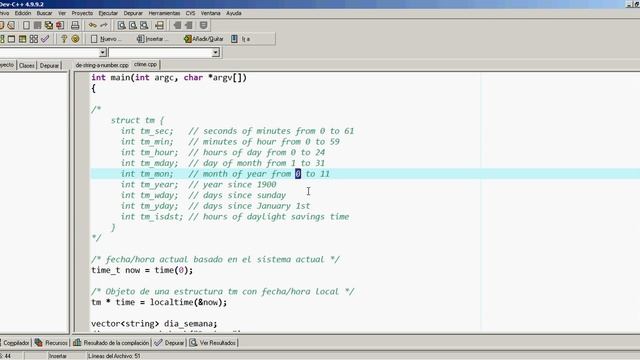Image resolution: width=640 pixels, height=360 pixels.
Task: Click the line 'int tm_hour;'
Action: [149, 152]
